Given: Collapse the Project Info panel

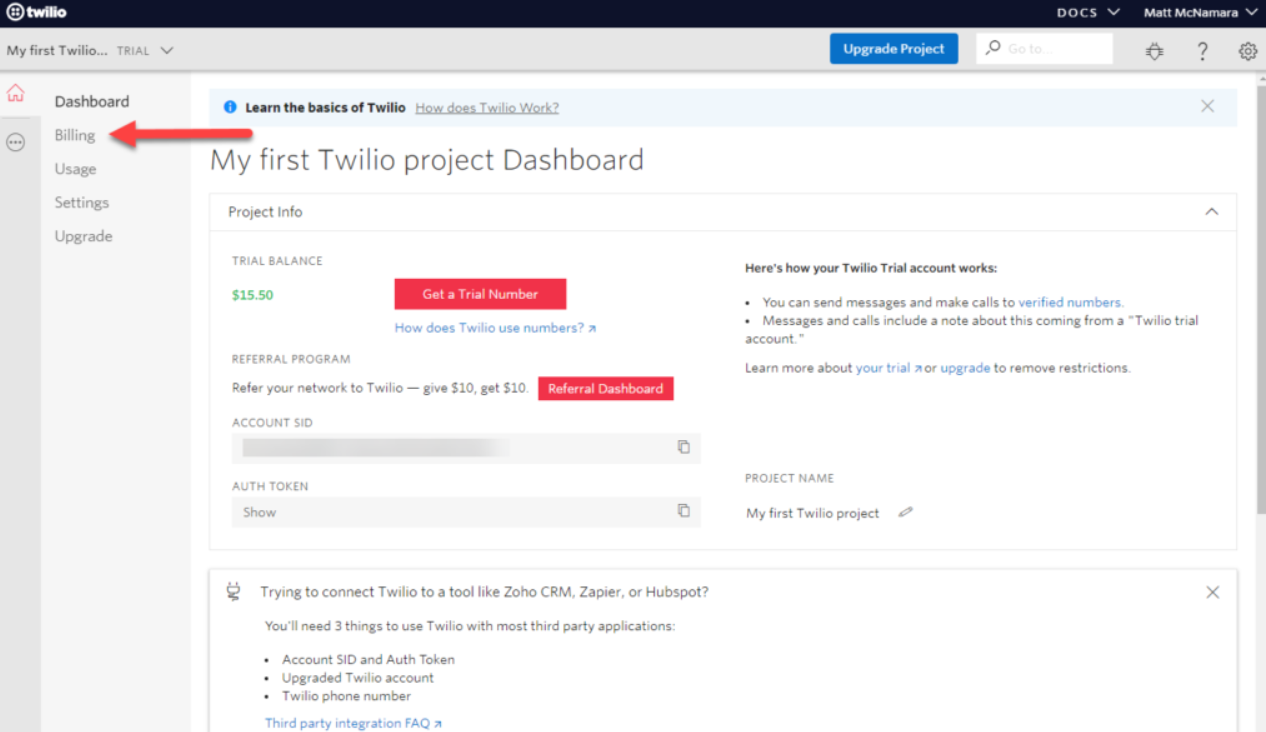Looking at the screenshot, I should pos(1212,212).
